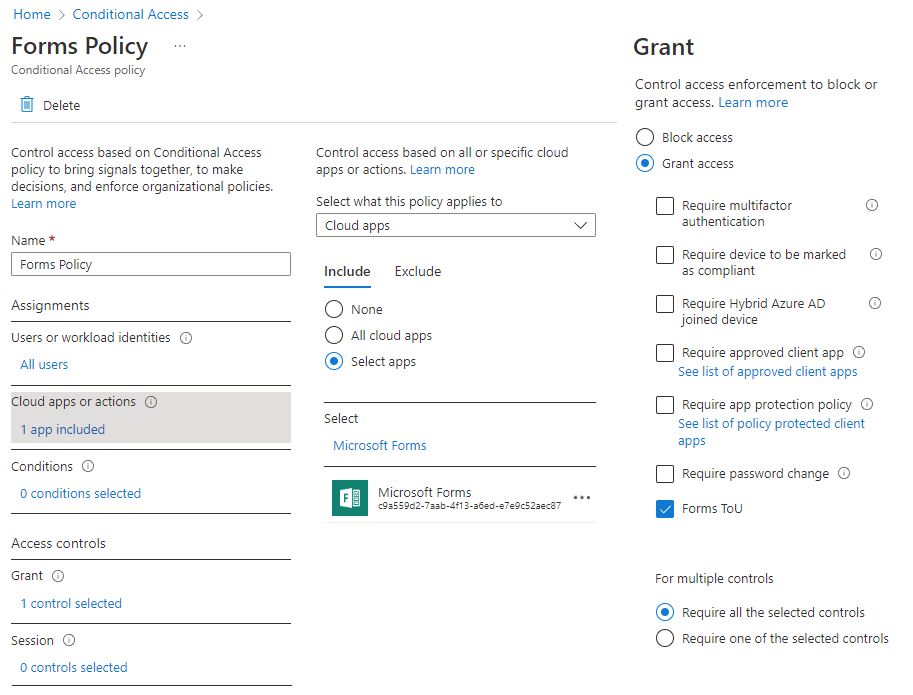Click info icon next to Conditions
Viewport: 913px width, 695px height.
[88, 466]
